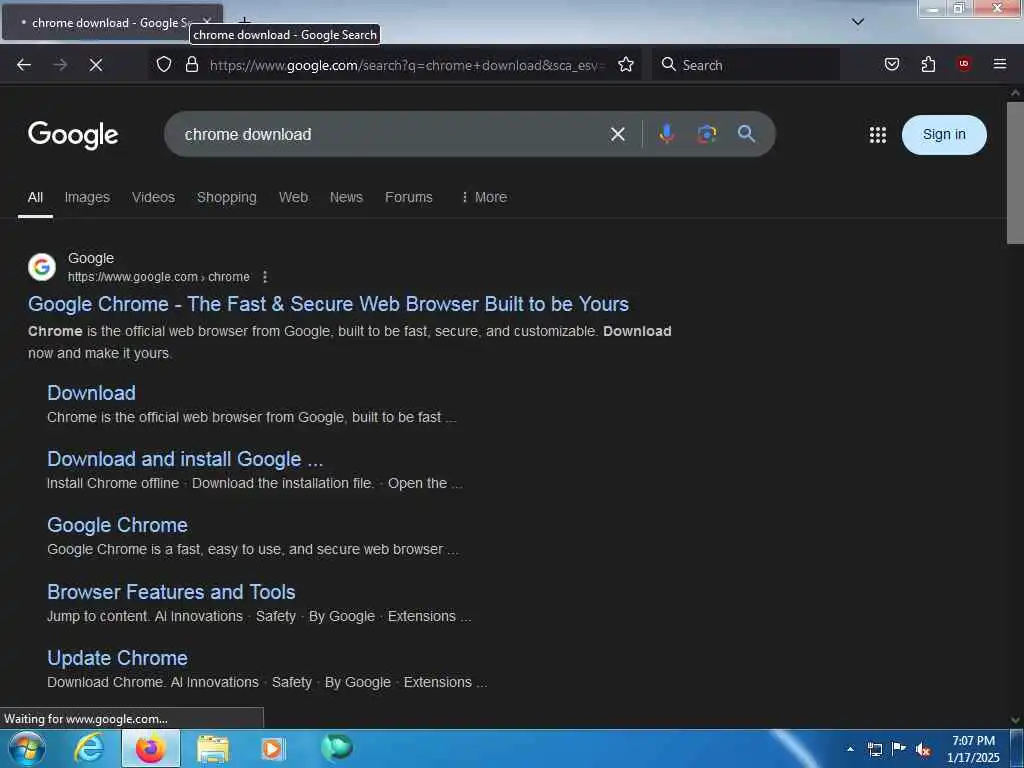The image size is (1024, 768).
Task: Click the Google favicon in first result
Action: [x=42, y=266]
